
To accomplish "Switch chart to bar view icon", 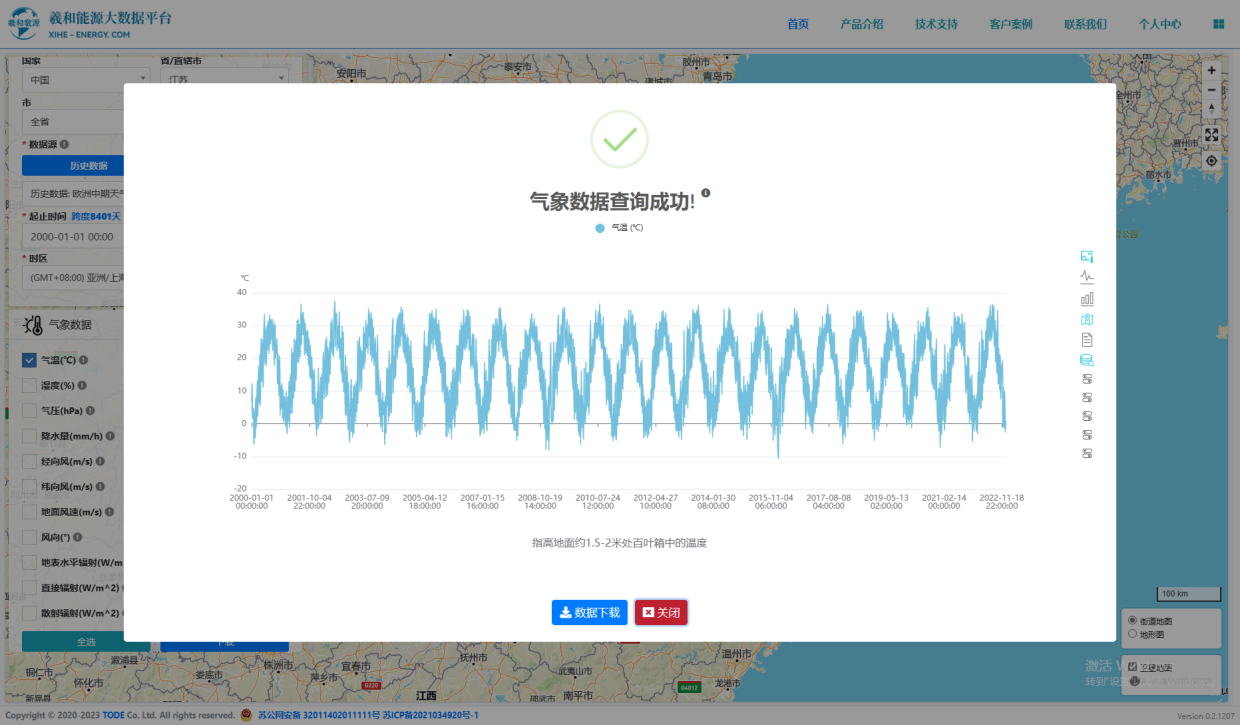I will tap(1087, 298).
